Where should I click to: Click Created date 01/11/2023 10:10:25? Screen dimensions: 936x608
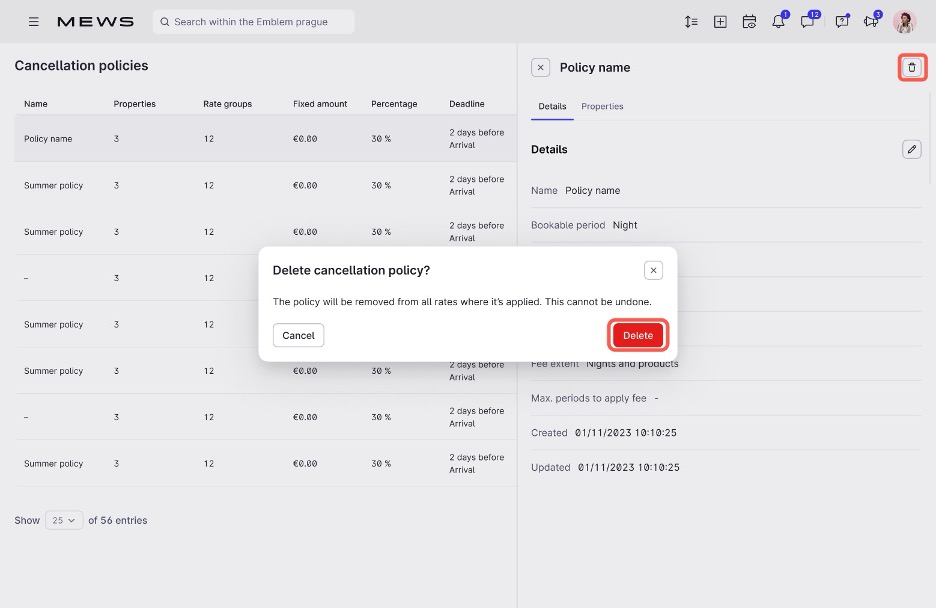(626, 433)
